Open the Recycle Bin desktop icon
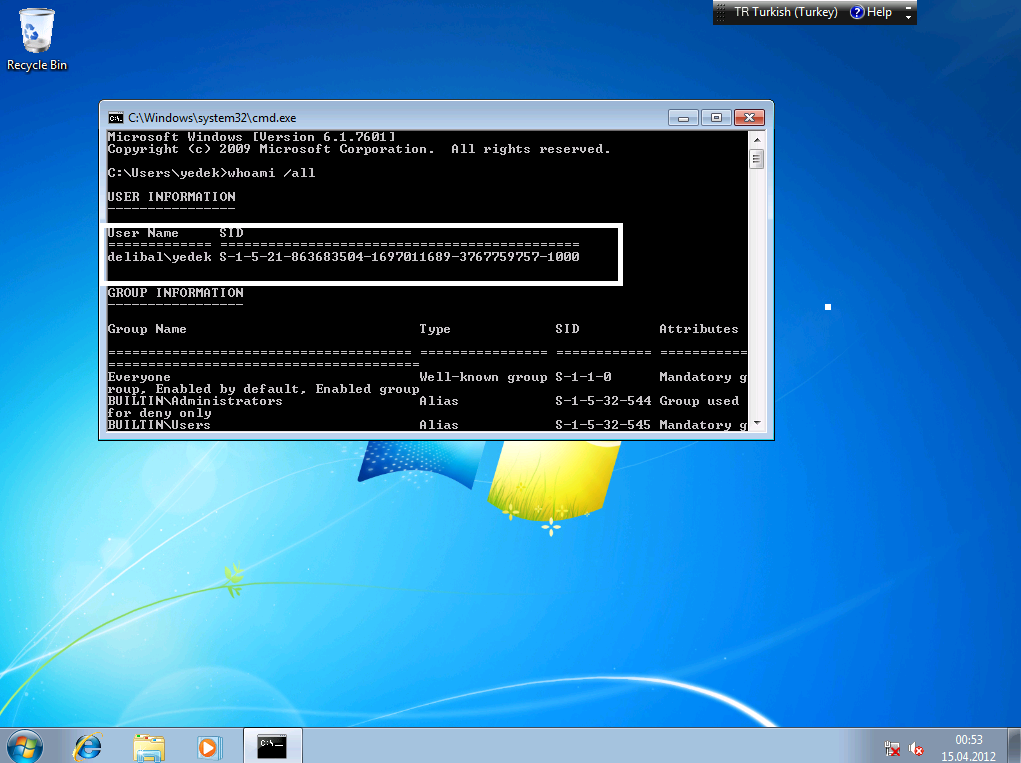The image size is (1021, 763). 37,38
